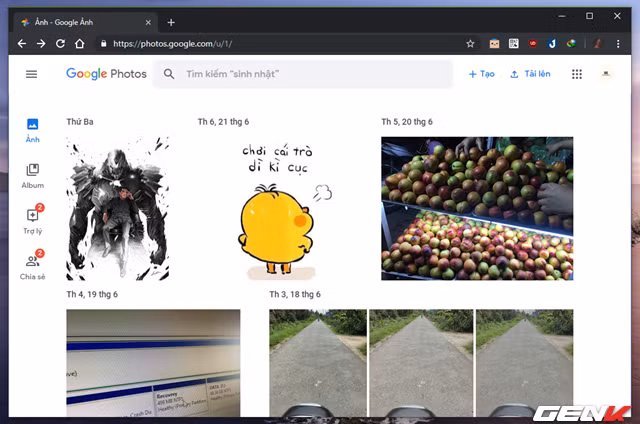
Task: Click the padlock site info icon
Action: pyautogui.click(x=104, y=44)
